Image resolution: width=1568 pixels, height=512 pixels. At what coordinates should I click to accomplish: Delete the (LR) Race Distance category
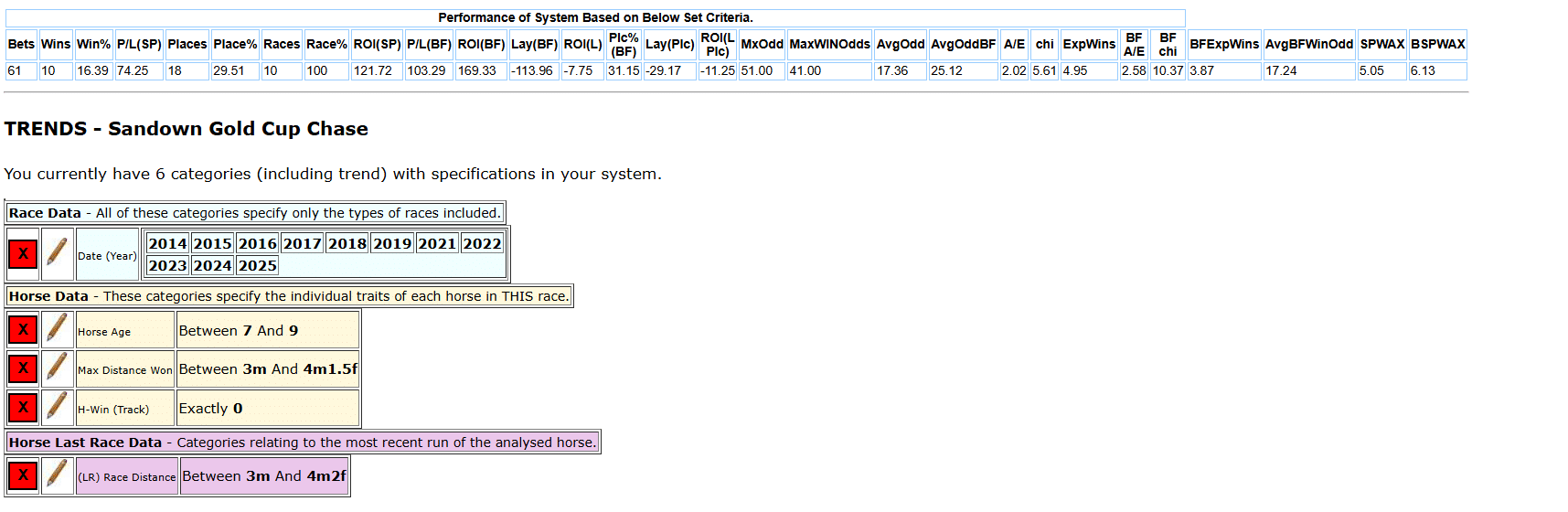[x=23, y=475]
